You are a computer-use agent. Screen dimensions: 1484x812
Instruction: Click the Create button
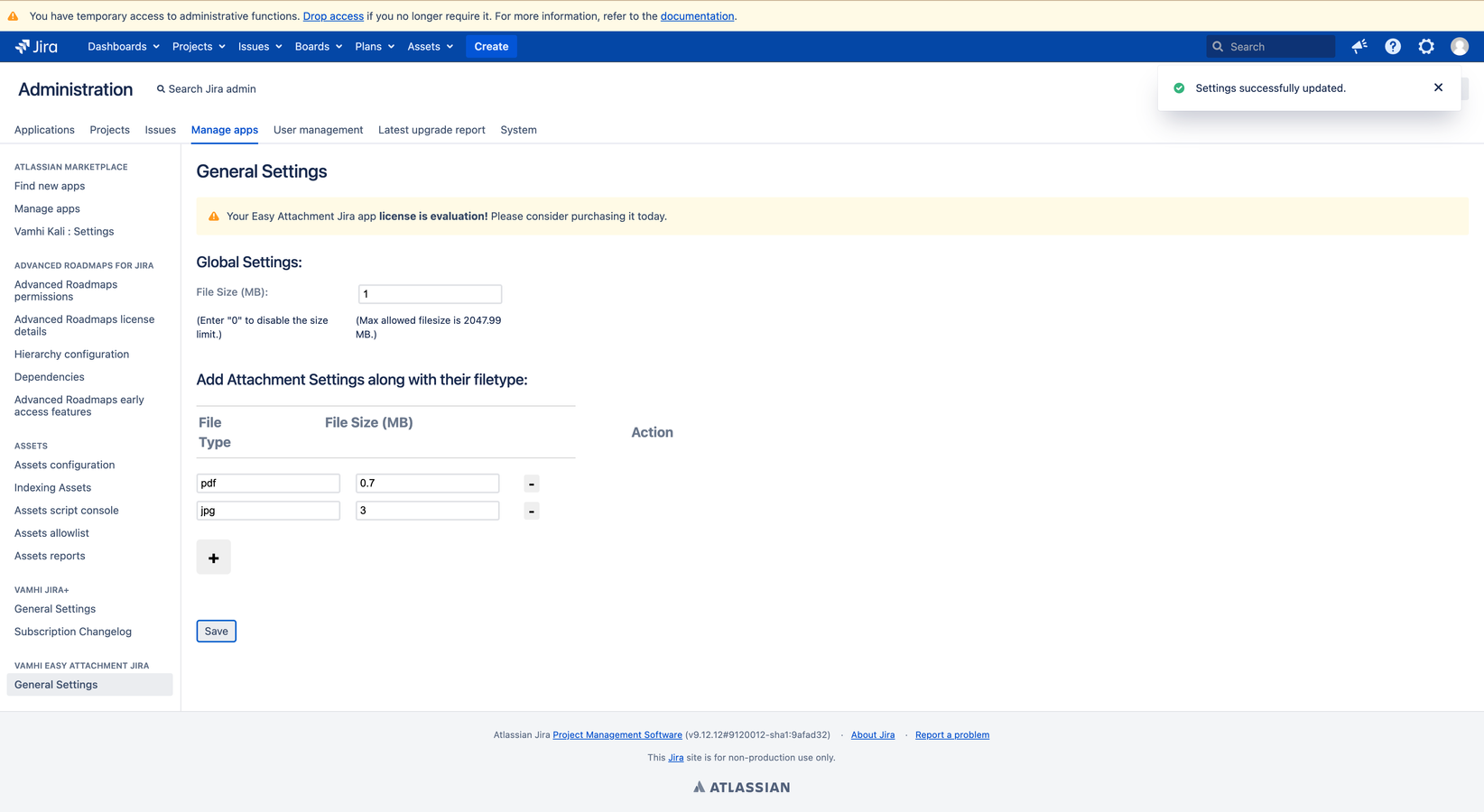[491, 47]
